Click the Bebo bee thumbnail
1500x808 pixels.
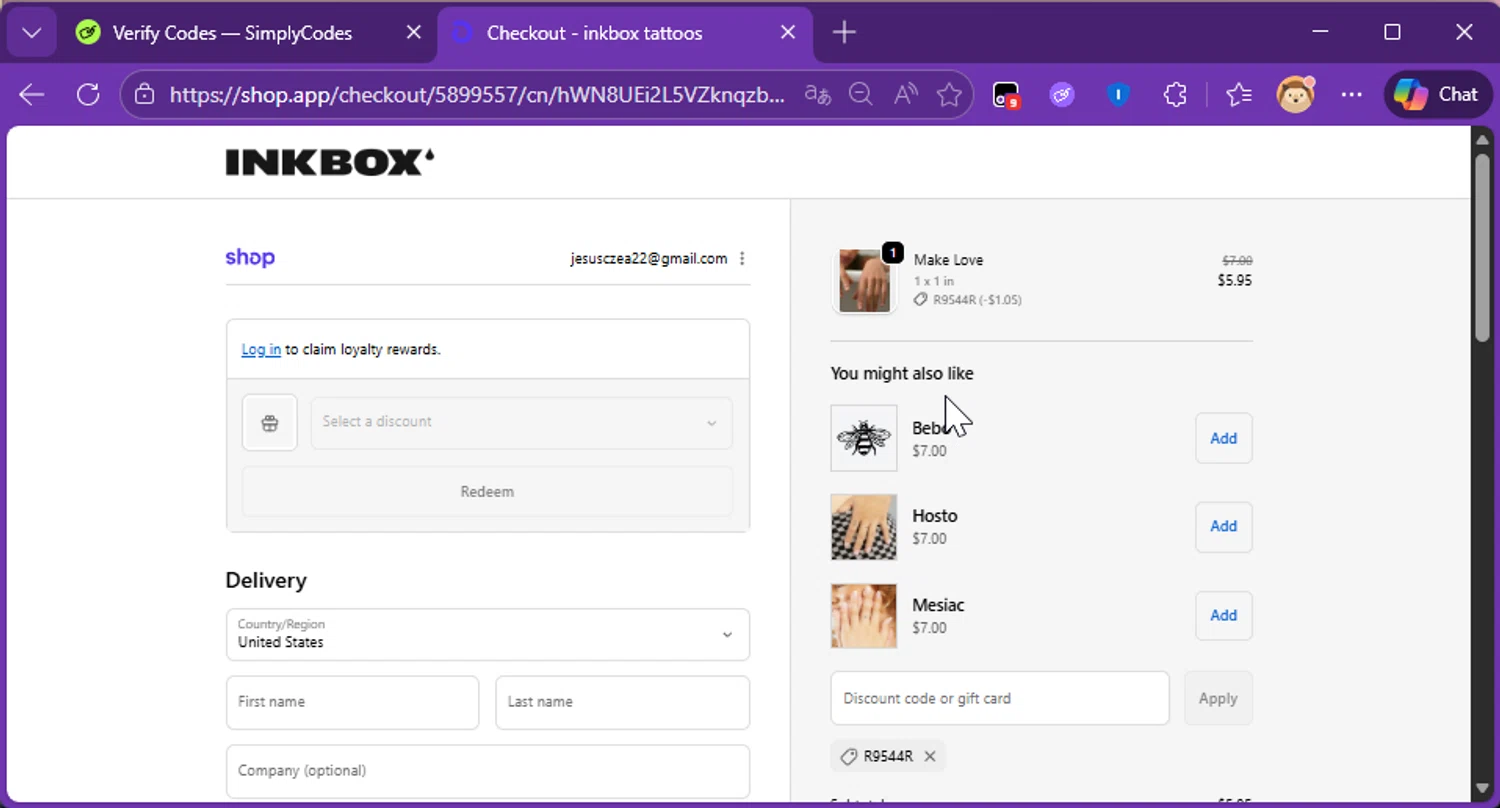click(864, 438)
